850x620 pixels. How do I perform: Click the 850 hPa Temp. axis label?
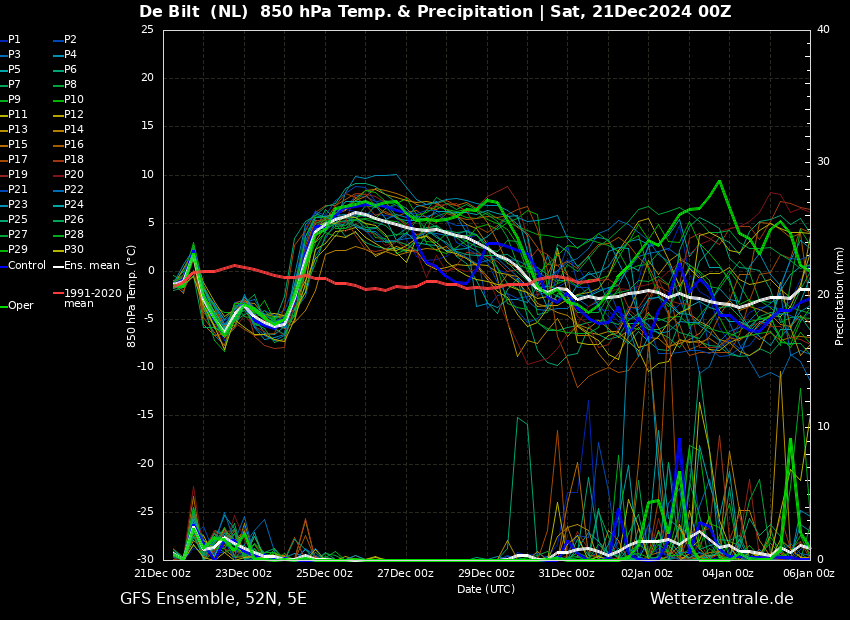coord(131,296)
